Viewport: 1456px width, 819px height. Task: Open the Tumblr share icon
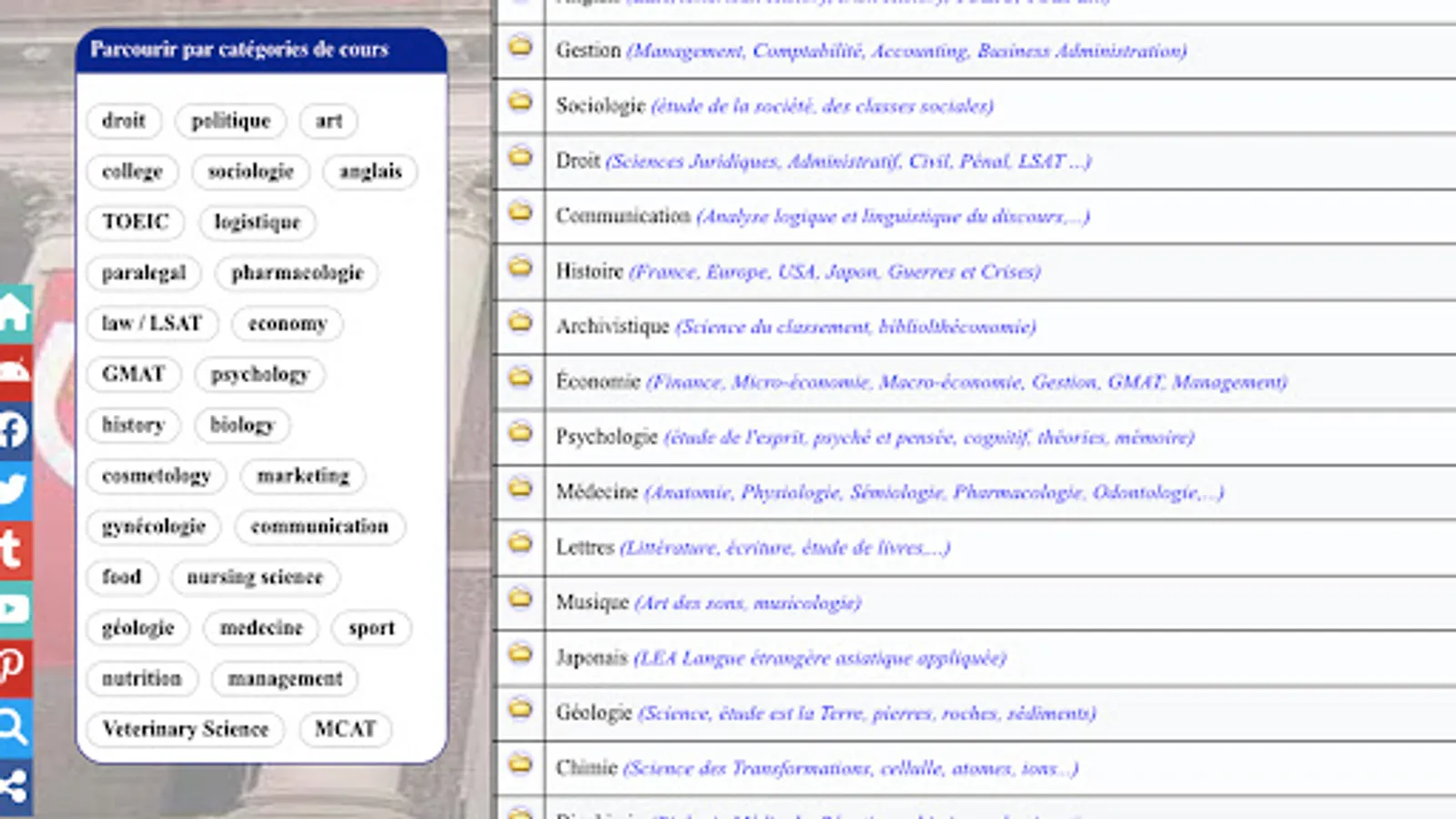tap(15, 551)
